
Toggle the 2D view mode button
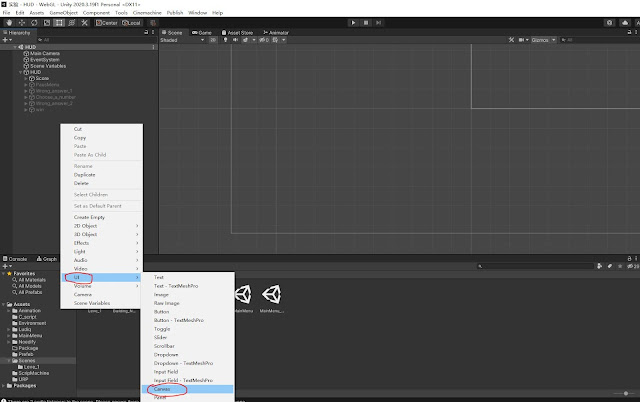213,40
